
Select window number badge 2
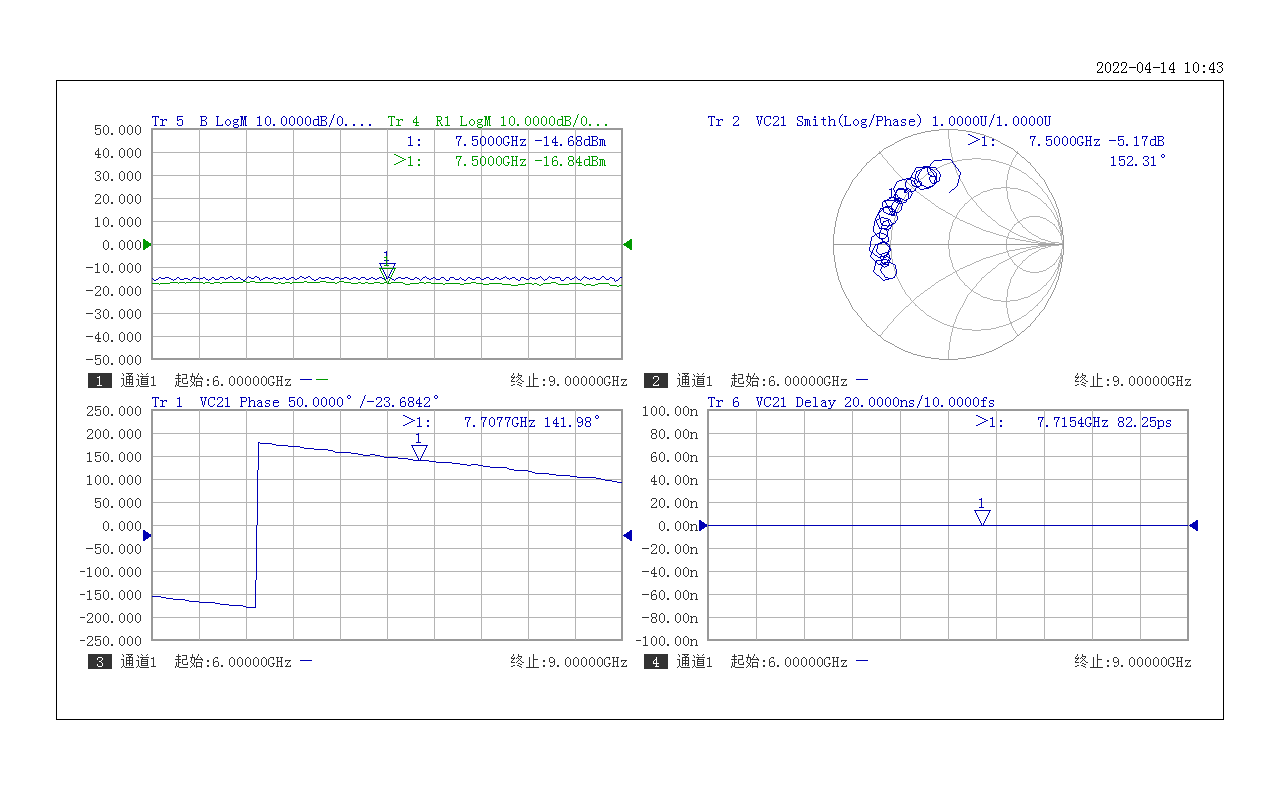coord(656,381)
